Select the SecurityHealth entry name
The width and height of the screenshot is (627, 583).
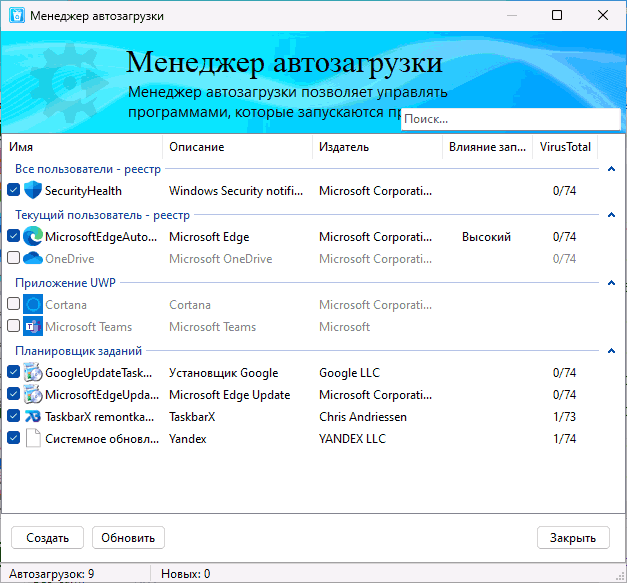(x=83, y=191)
